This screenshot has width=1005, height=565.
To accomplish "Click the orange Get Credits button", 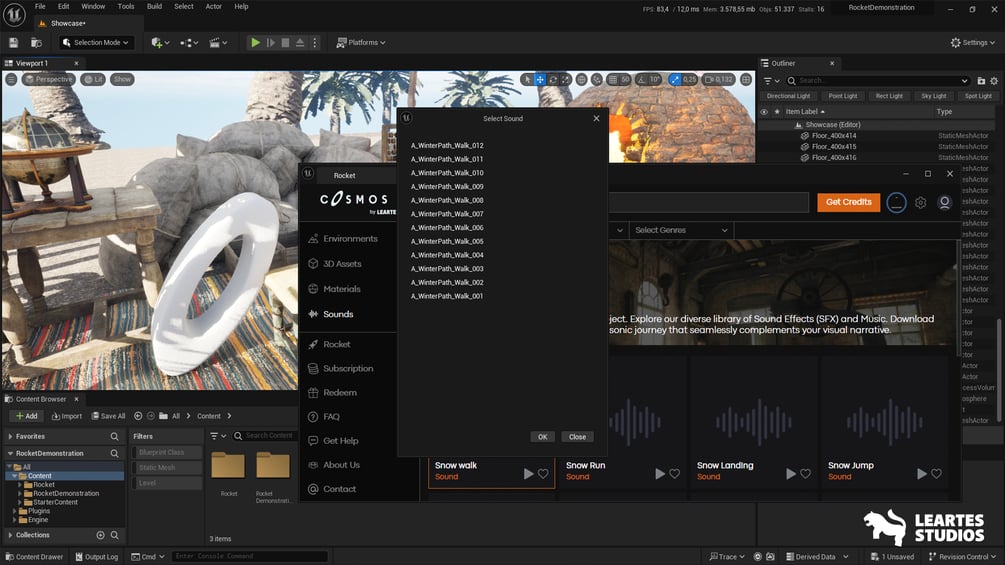I will (x=849, y=202).
